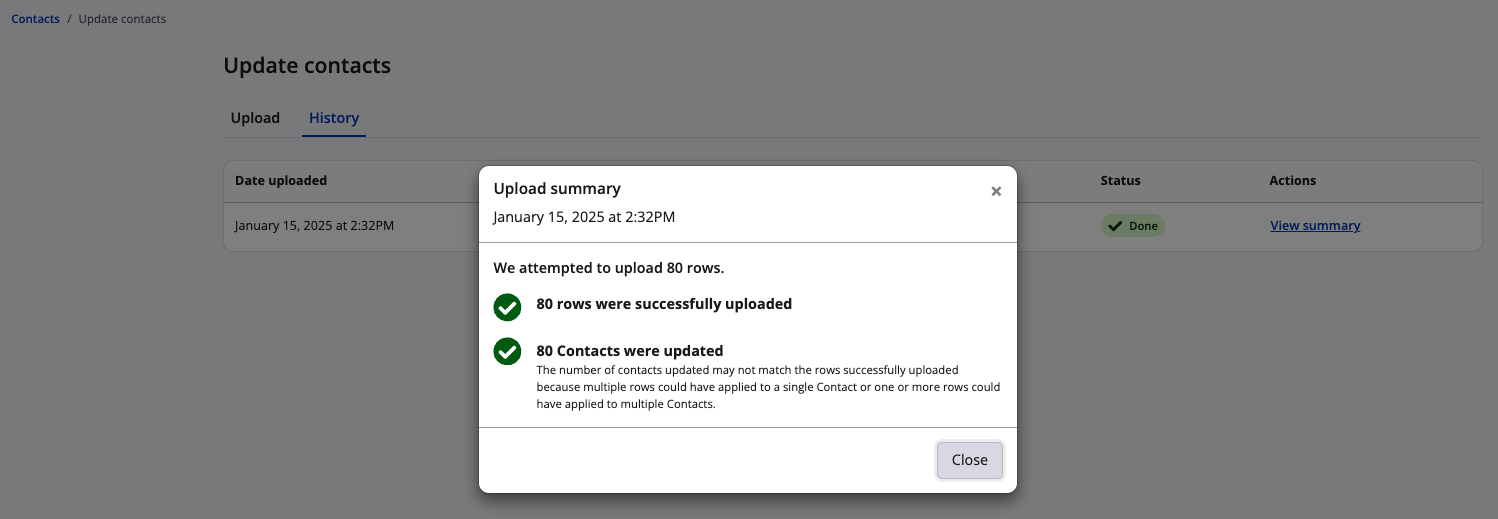Click the Update contacts page heading

point(307,66)
